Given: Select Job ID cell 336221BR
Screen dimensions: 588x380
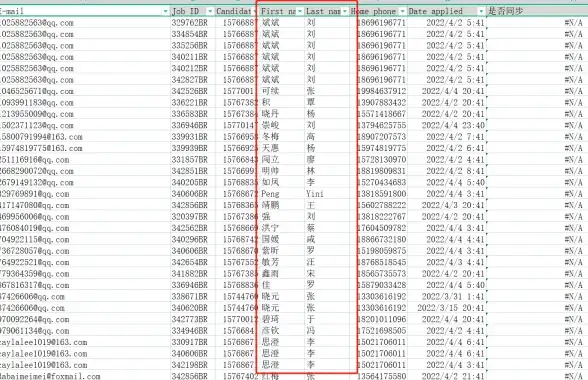Looking at the screenshot, I should [189, 103].
